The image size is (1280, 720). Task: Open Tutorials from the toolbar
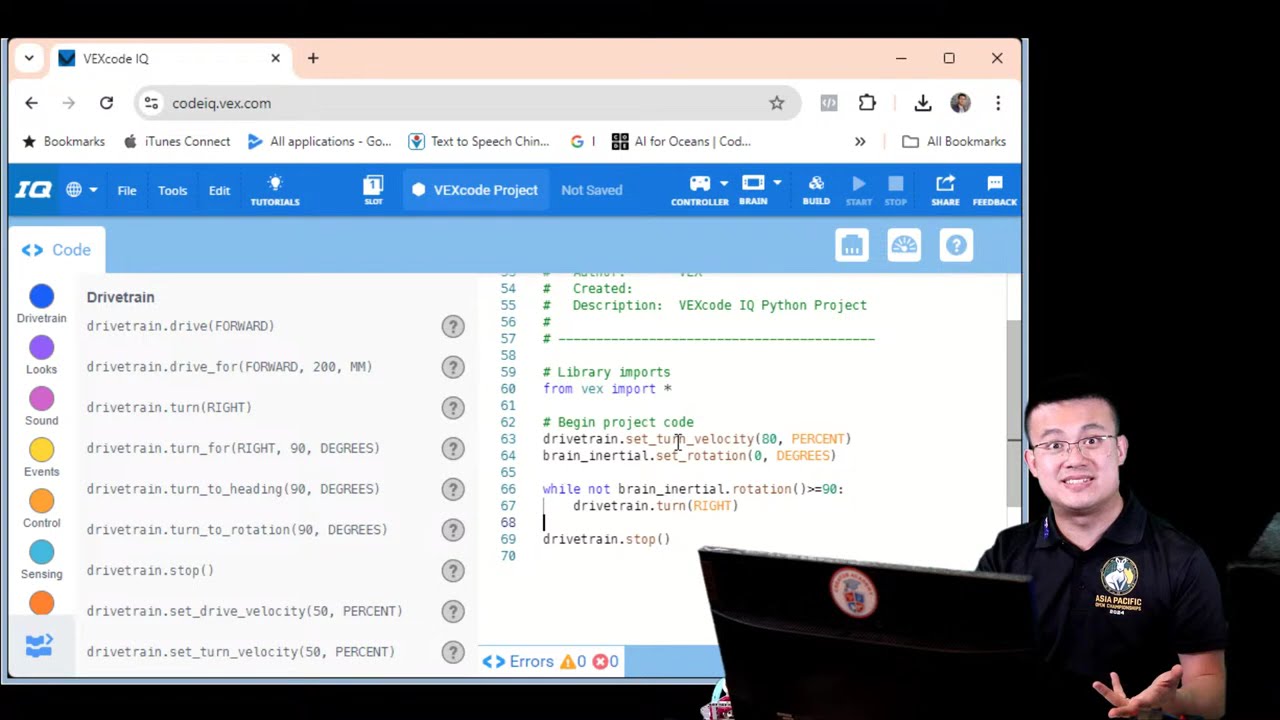[275, 190]
